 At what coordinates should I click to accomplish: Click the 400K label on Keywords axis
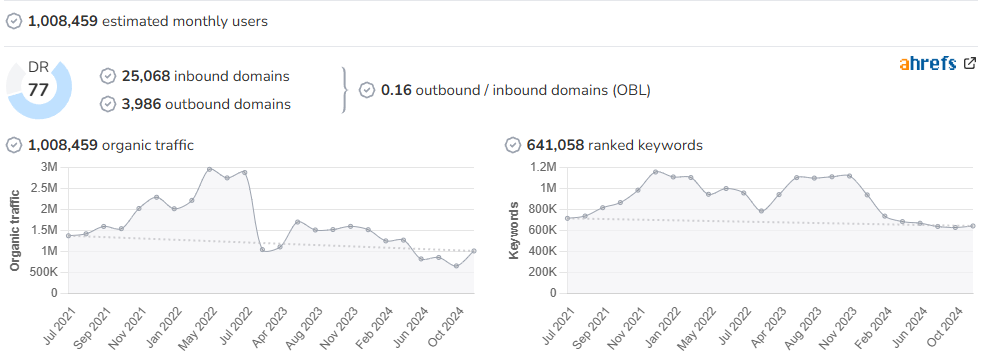click(542, 251)
